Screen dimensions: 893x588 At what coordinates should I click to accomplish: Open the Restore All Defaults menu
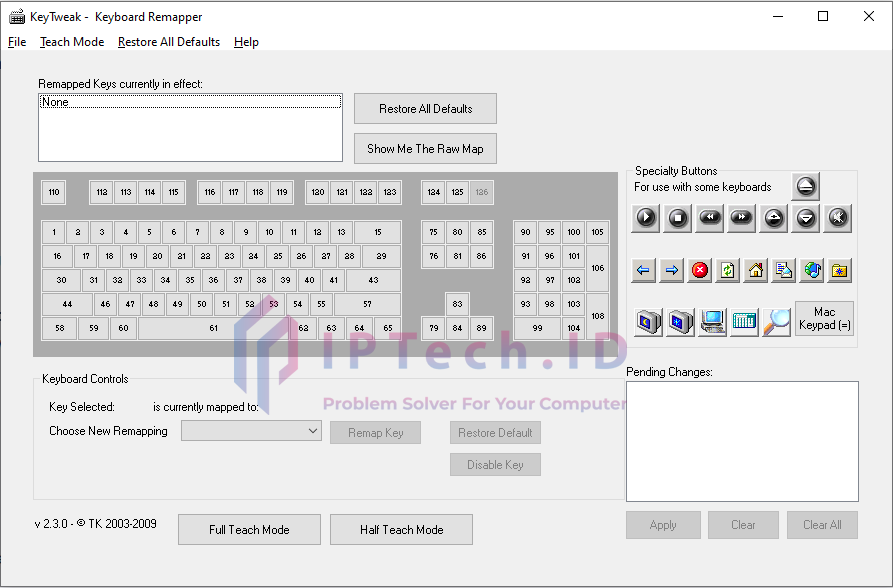(169, 42)
